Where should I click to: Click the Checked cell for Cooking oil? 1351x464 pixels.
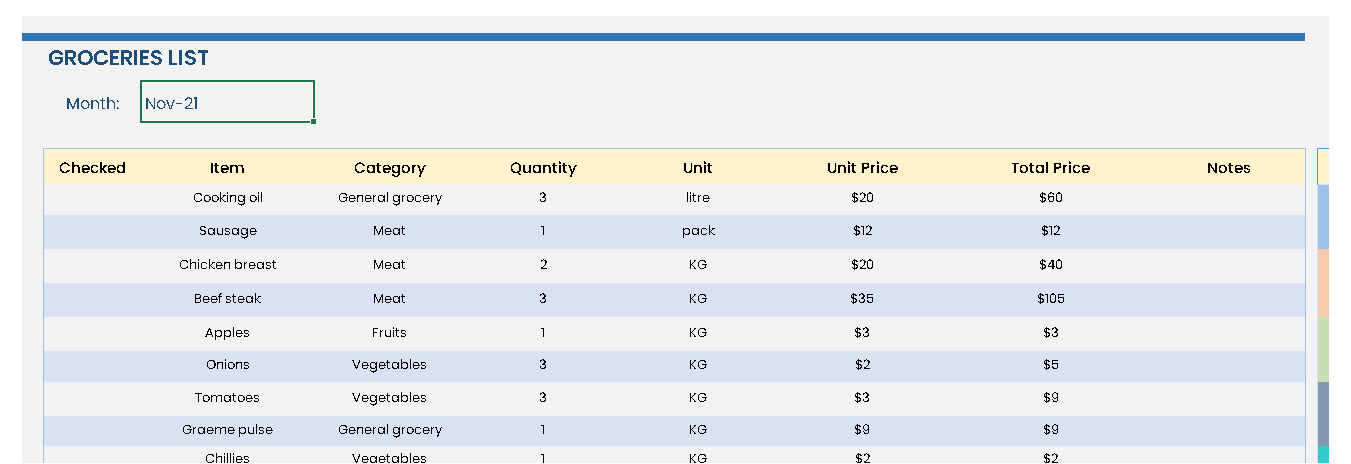click(92, 198)
